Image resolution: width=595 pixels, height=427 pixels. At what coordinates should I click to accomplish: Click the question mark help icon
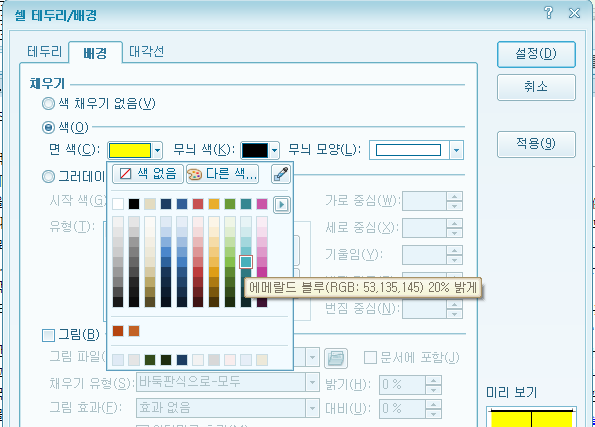(x=548, y=13)
